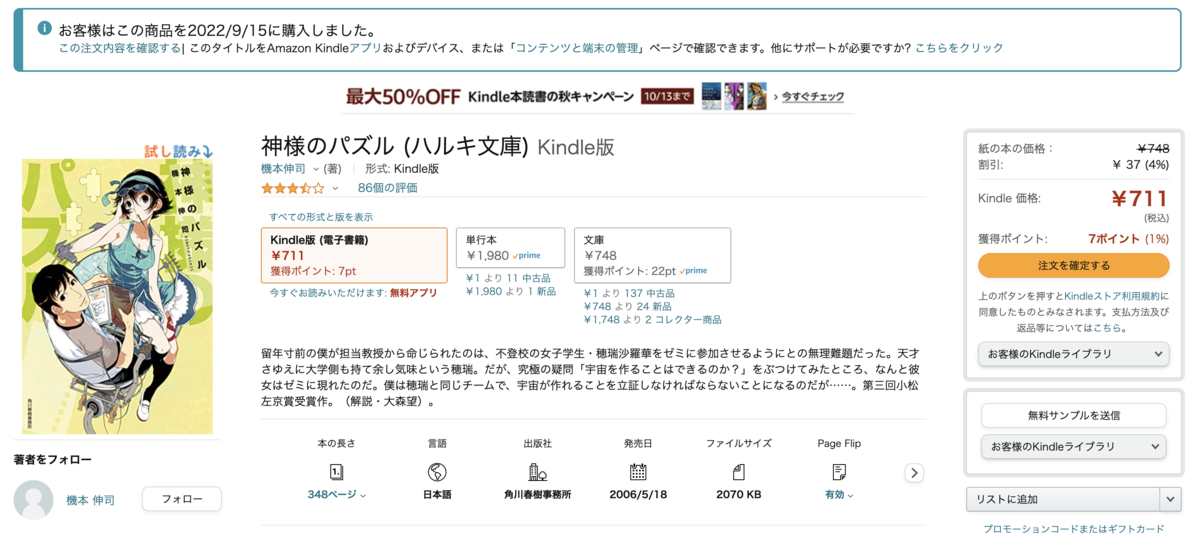Click 2070 KB file size text
This screenshot has height=534, width=1200.
point(739,495)
